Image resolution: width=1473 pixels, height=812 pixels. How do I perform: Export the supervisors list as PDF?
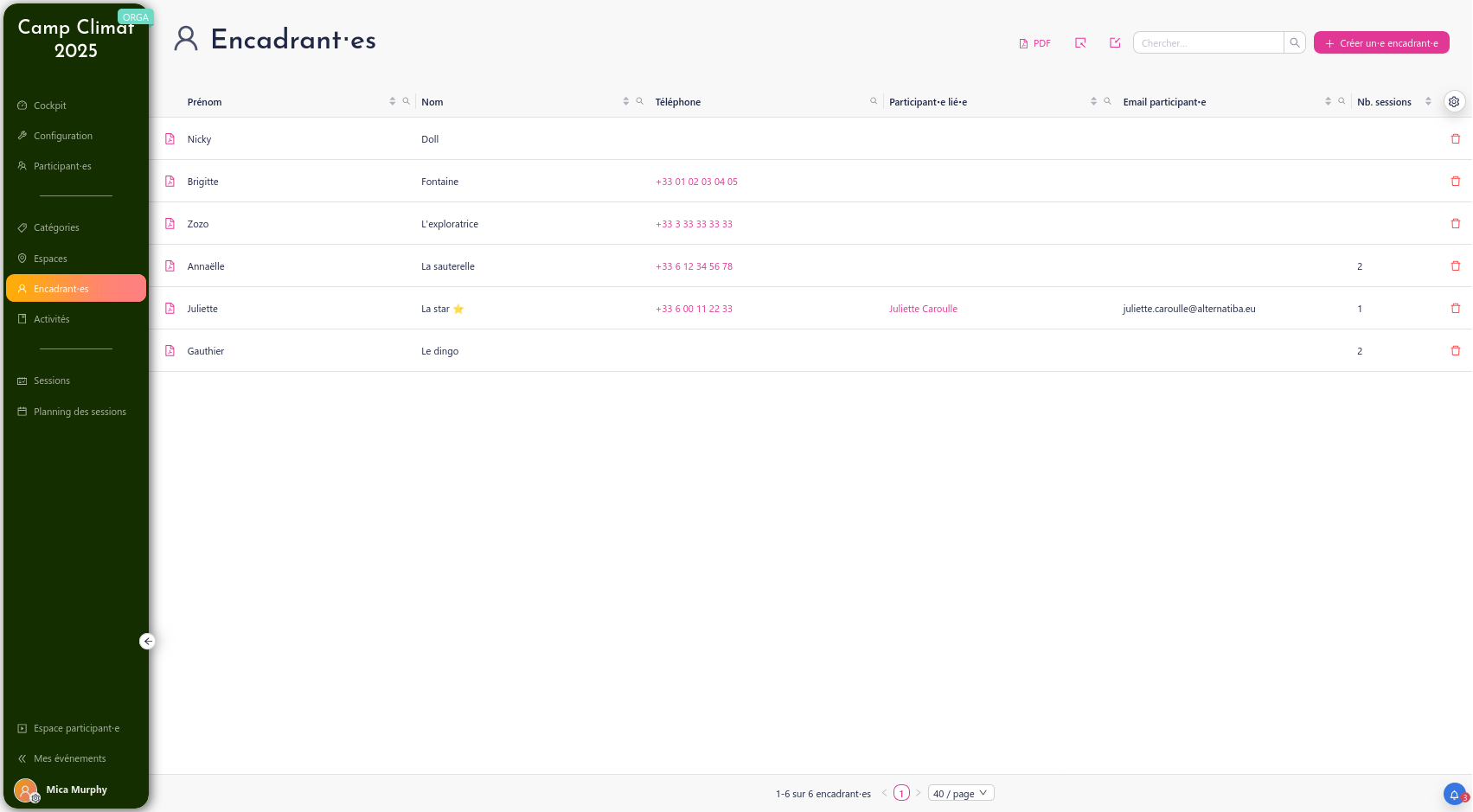click(1034, 43)
